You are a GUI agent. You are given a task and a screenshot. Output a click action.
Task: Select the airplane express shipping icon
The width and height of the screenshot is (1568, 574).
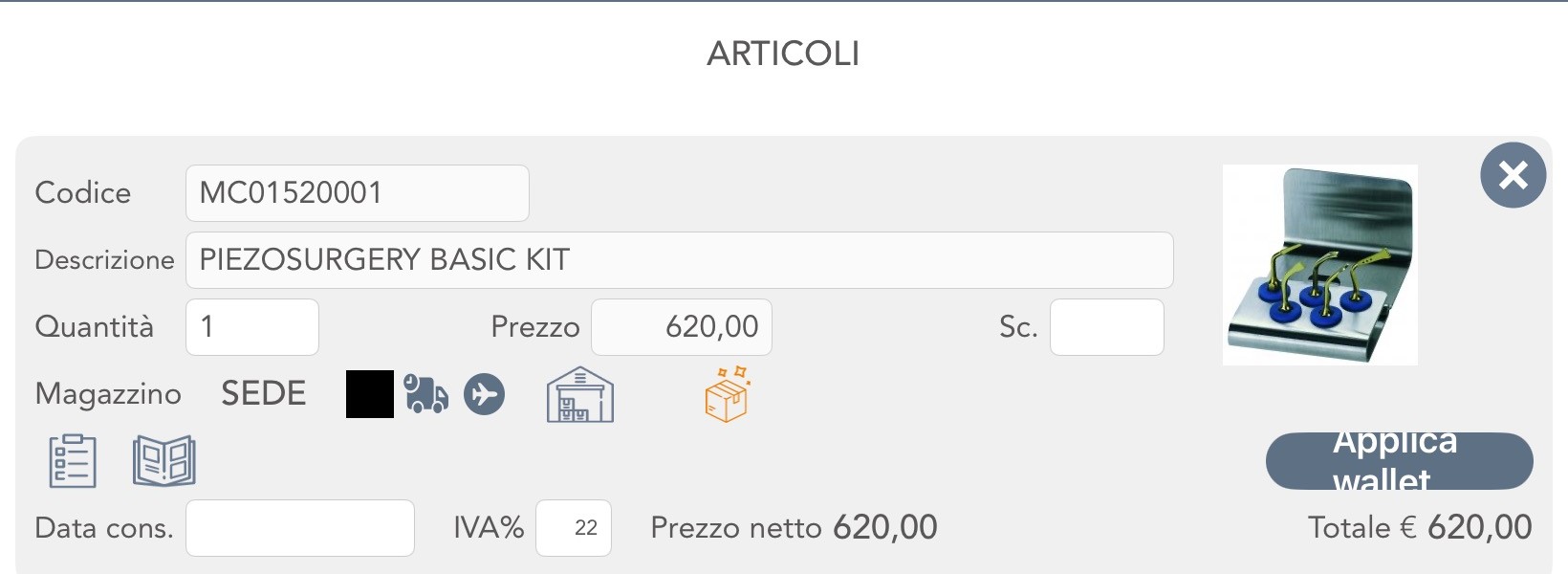point(484,393)
